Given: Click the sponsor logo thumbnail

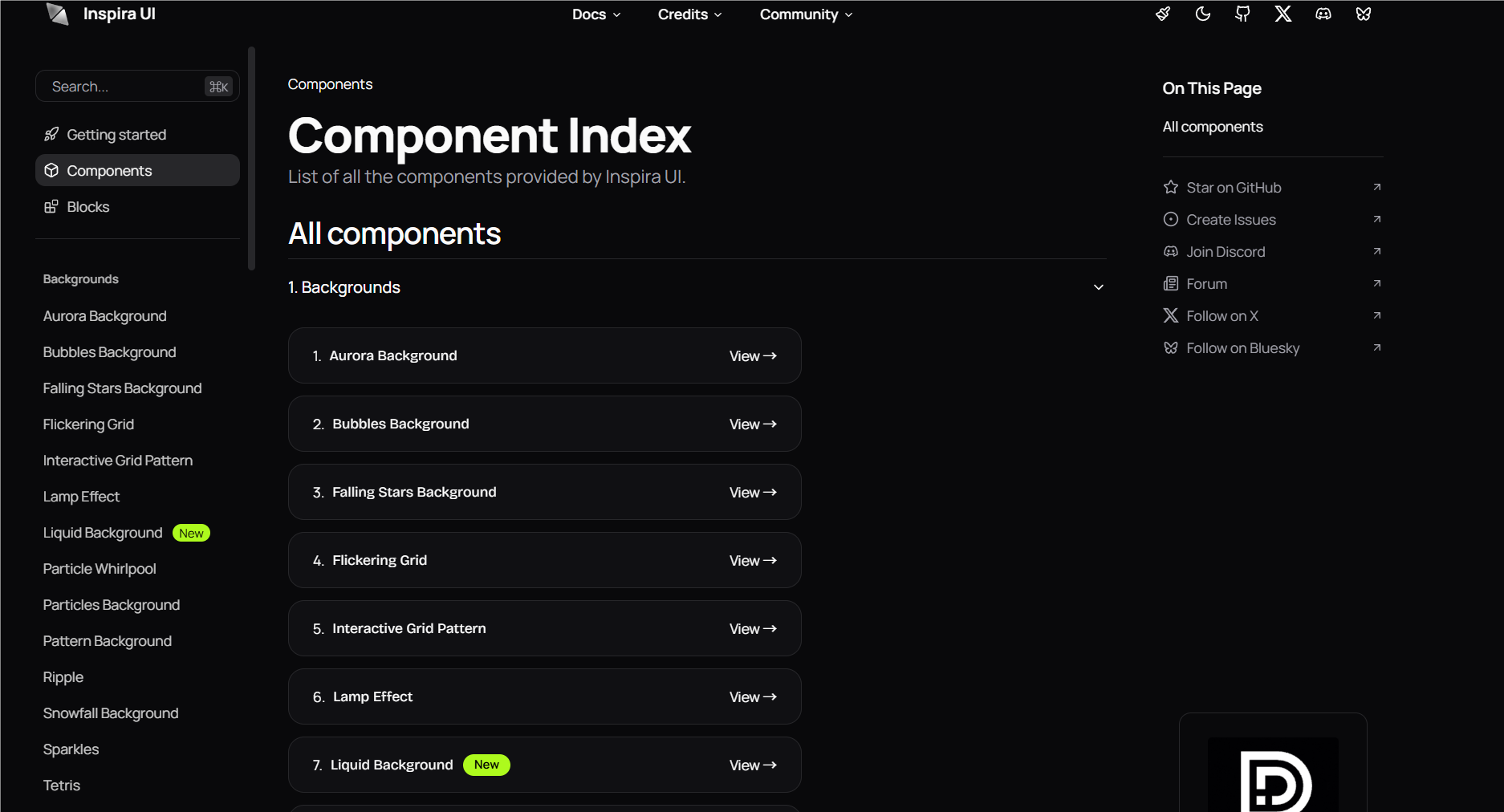Looking at the screenshot, I should tap(1273, 774).
